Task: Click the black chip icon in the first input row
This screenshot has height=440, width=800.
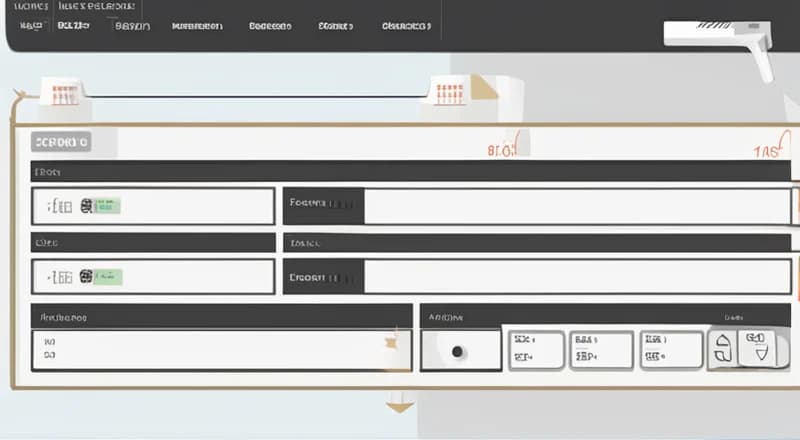Action: pos(86,207)
